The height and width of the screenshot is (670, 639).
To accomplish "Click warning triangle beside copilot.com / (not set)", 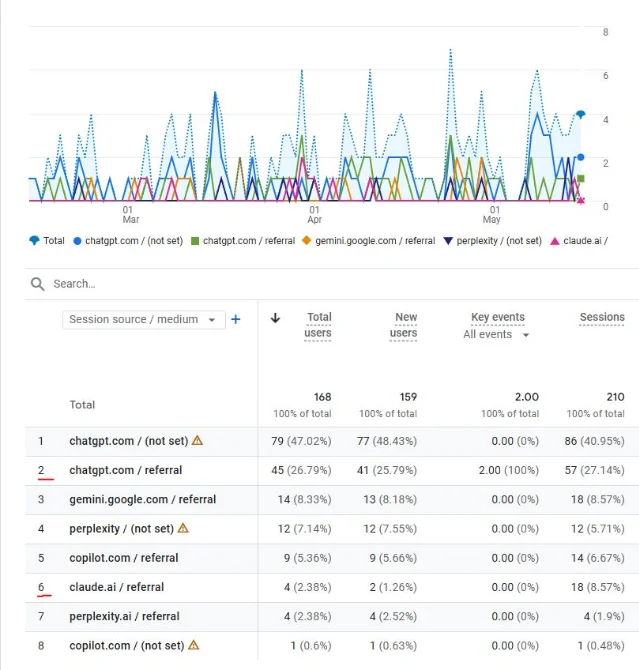I will pyautogui.click(x=194, y=645).
